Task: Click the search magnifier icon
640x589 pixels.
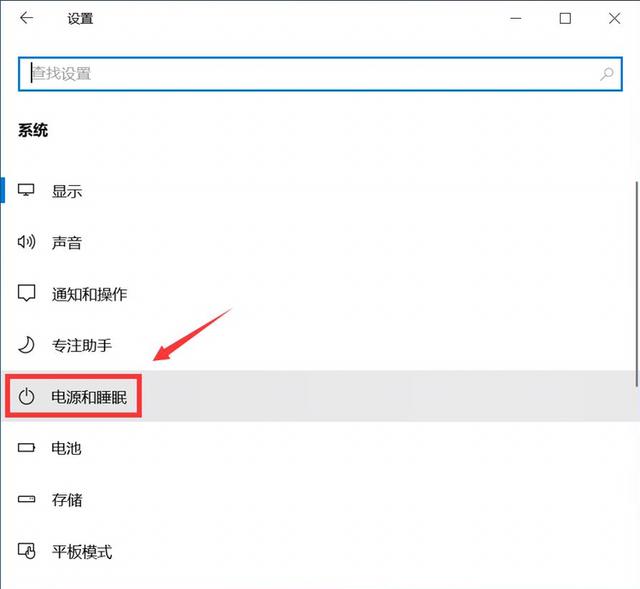Action: (607, 74)
